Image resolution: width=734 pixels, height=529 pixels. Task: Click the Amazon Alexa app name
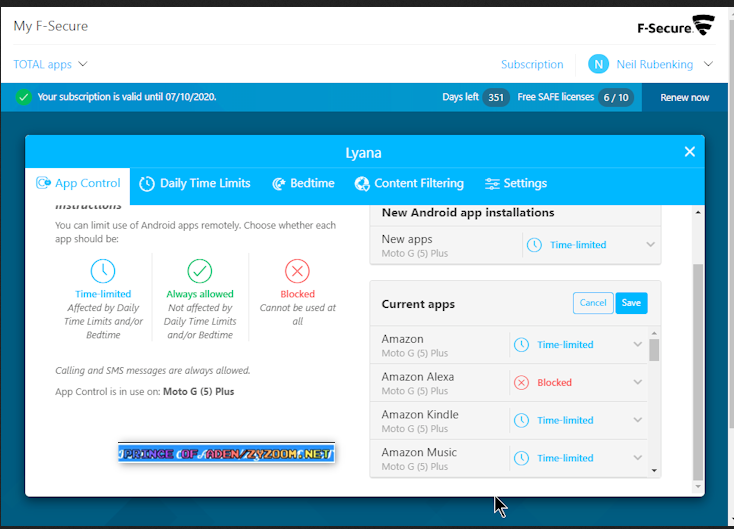click(418, 377)
